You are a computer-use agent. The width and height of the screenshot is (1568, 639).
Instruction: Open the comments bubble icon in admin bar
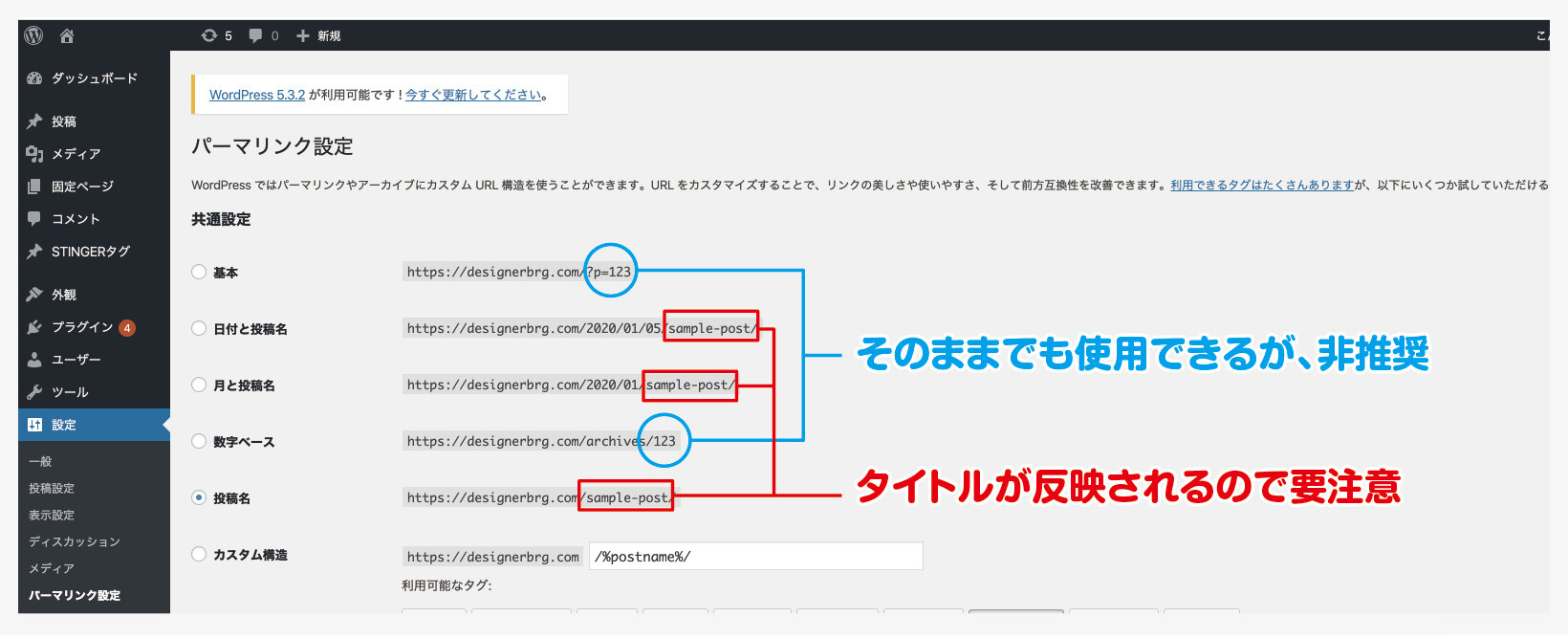coord(263,35)
